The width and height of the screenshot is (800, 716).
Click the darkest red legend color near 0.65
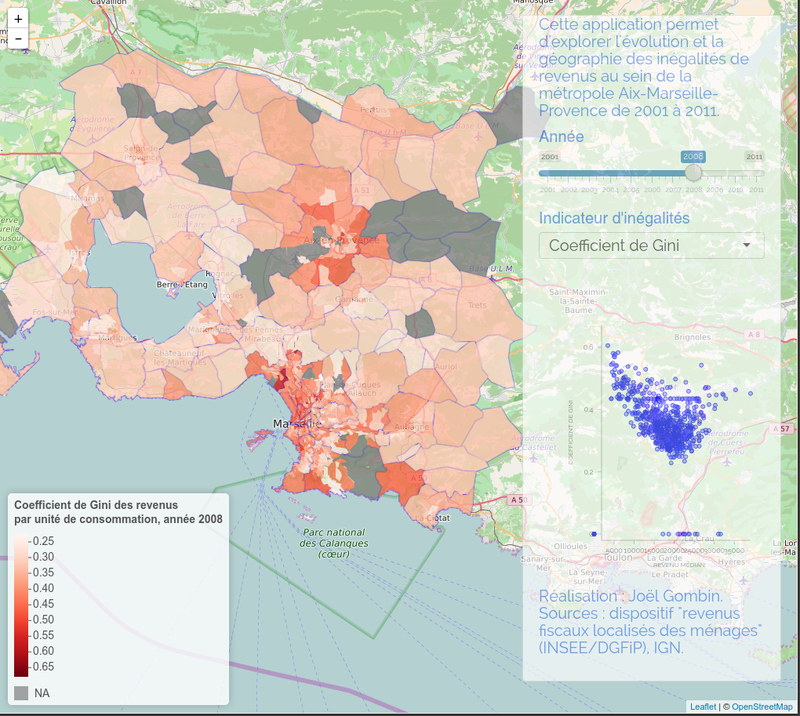[x=21, y=666]
